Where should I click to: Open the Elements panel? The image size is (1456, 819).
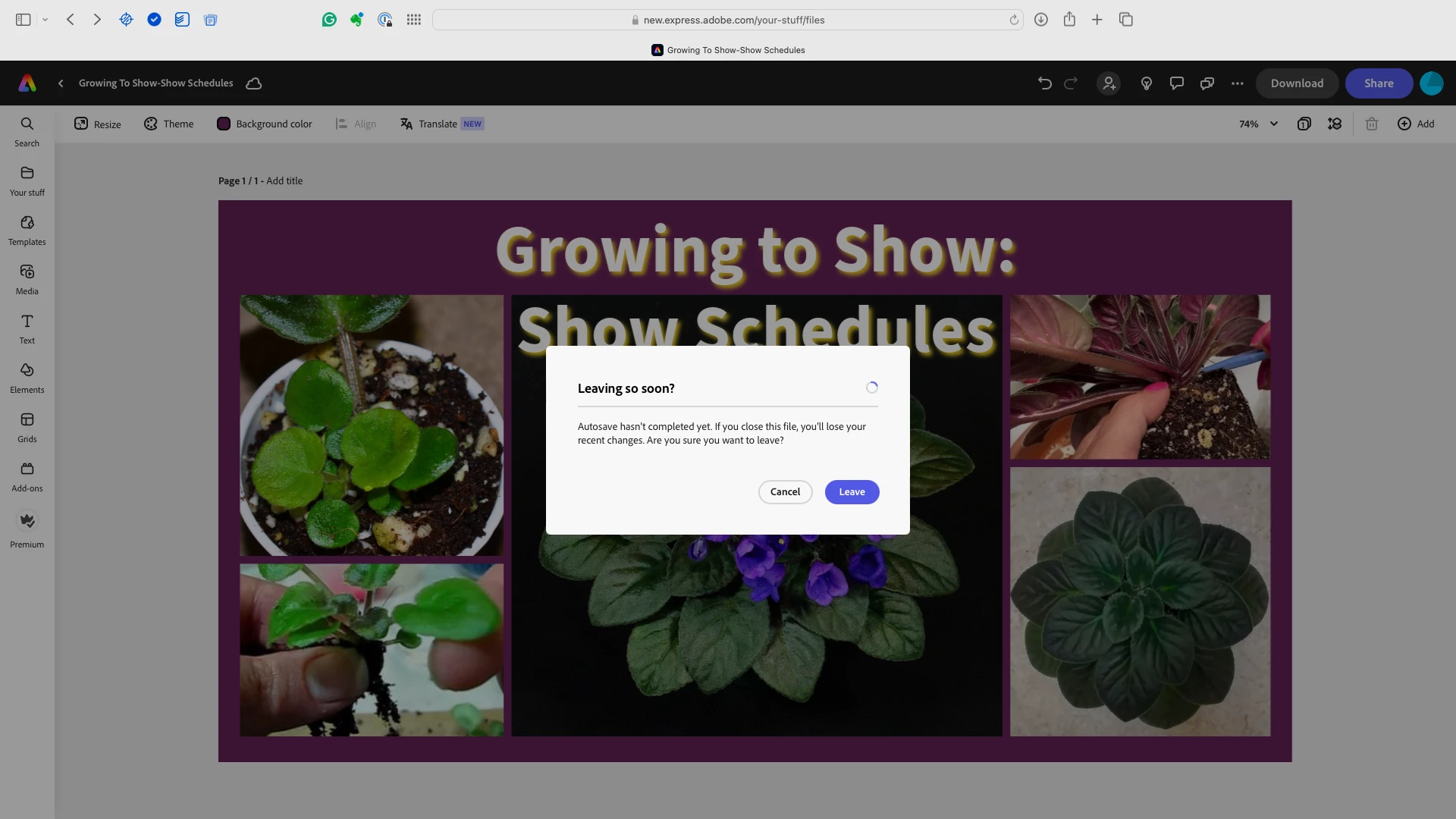click(x=27, y=378)
